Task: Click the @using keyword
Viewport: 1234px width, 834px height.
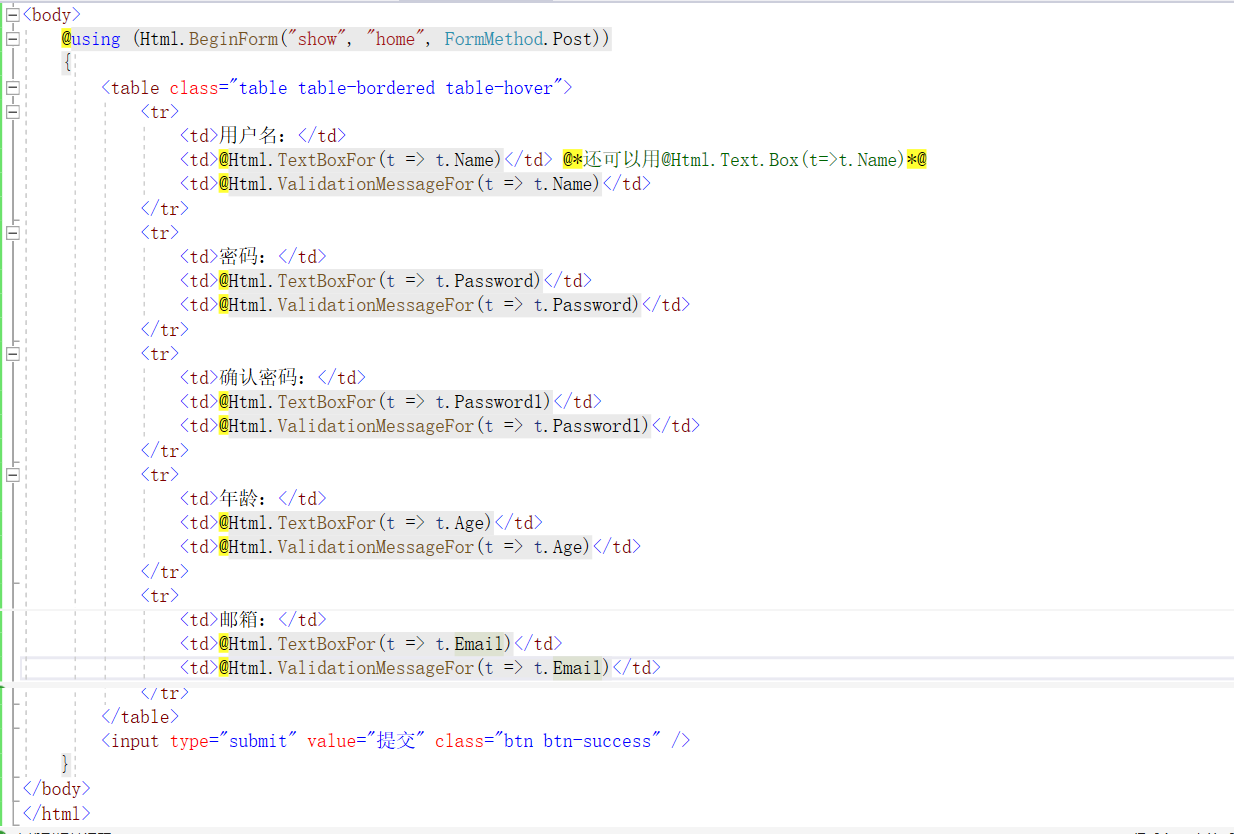Action: tap(91, 39)
